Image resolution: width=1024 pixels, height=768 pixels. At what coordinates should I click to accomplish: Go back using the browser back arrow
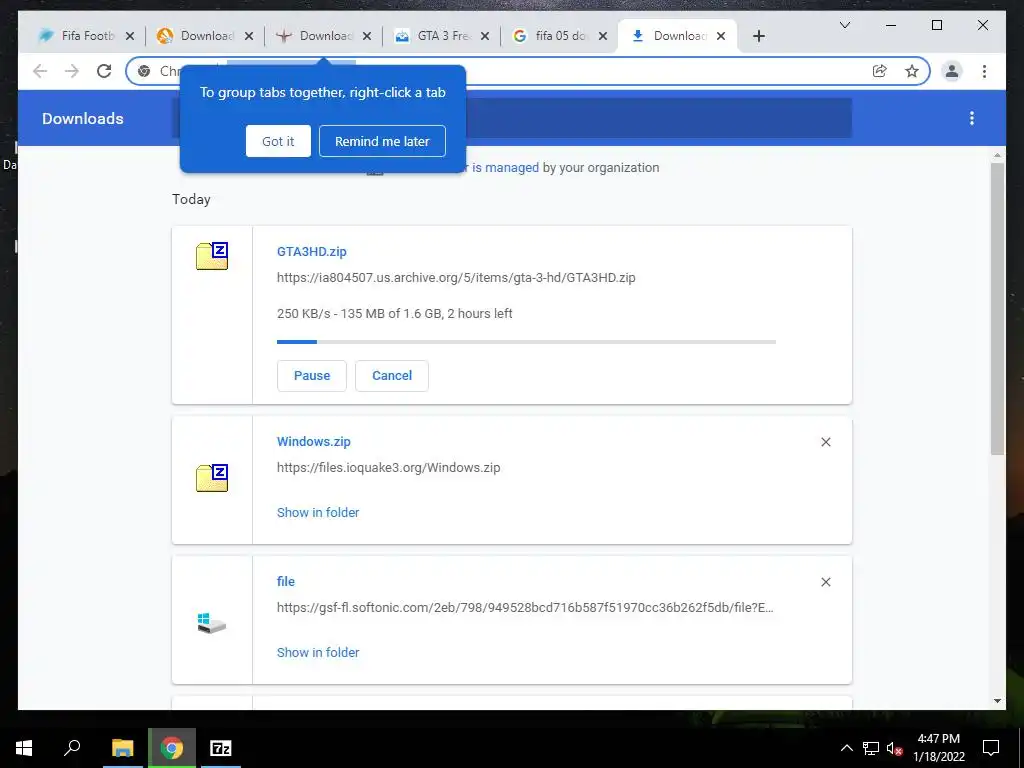click(x=40, y=71)
